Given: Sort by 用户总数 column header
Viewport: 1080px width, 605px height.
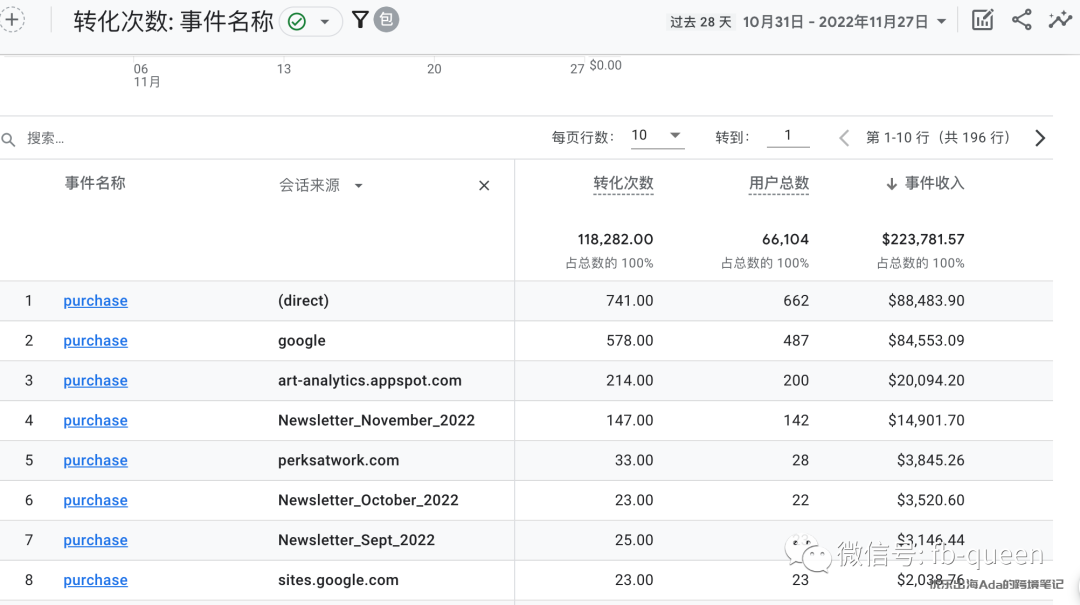Looking at the screenshot, I should (779, 183).
